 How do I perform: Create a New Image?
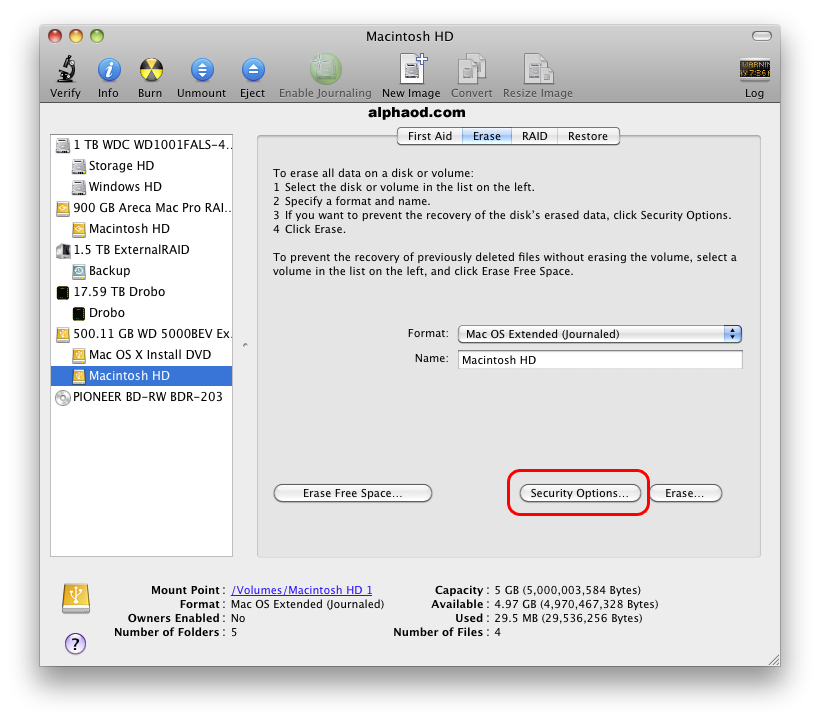[x=413, y=68]
